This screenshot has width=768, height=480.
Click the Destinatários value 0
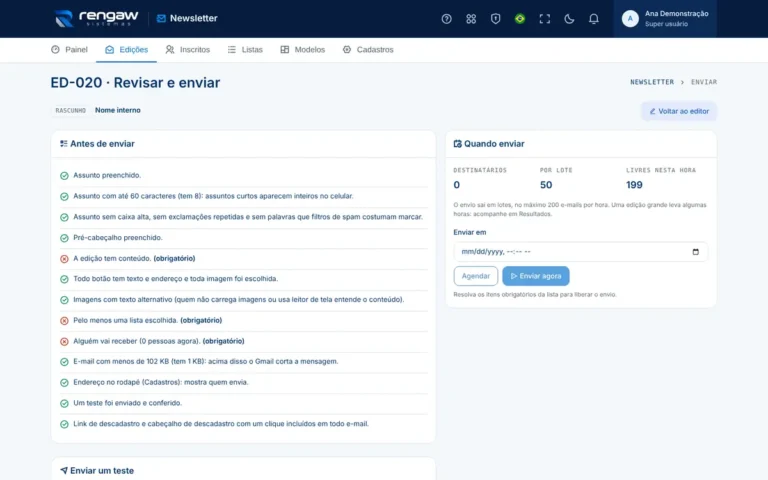tap(456, 185)
